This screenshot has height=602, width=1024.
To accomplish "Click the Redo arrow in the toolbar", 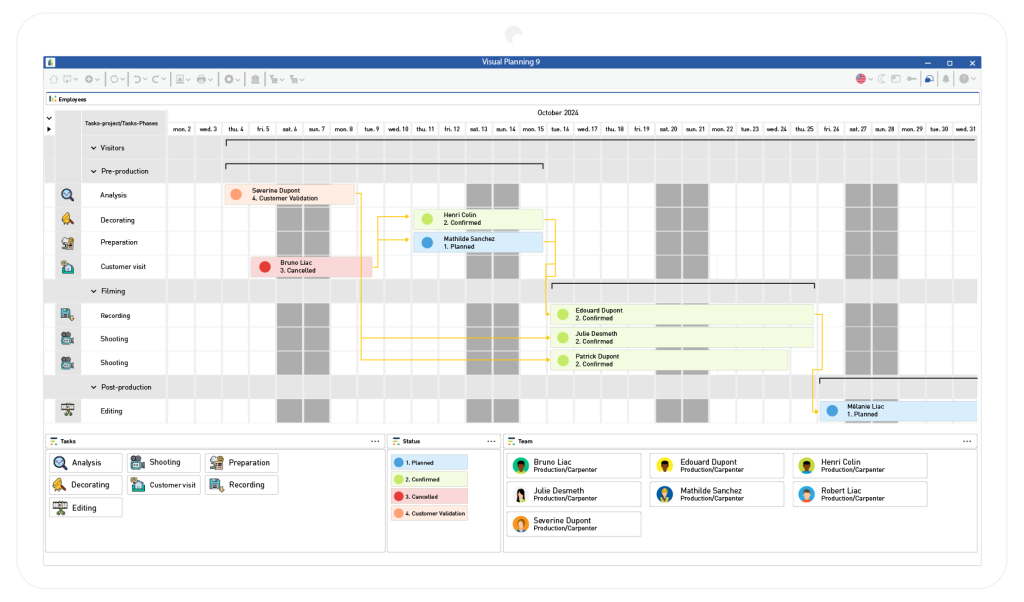I will [156, 79].
